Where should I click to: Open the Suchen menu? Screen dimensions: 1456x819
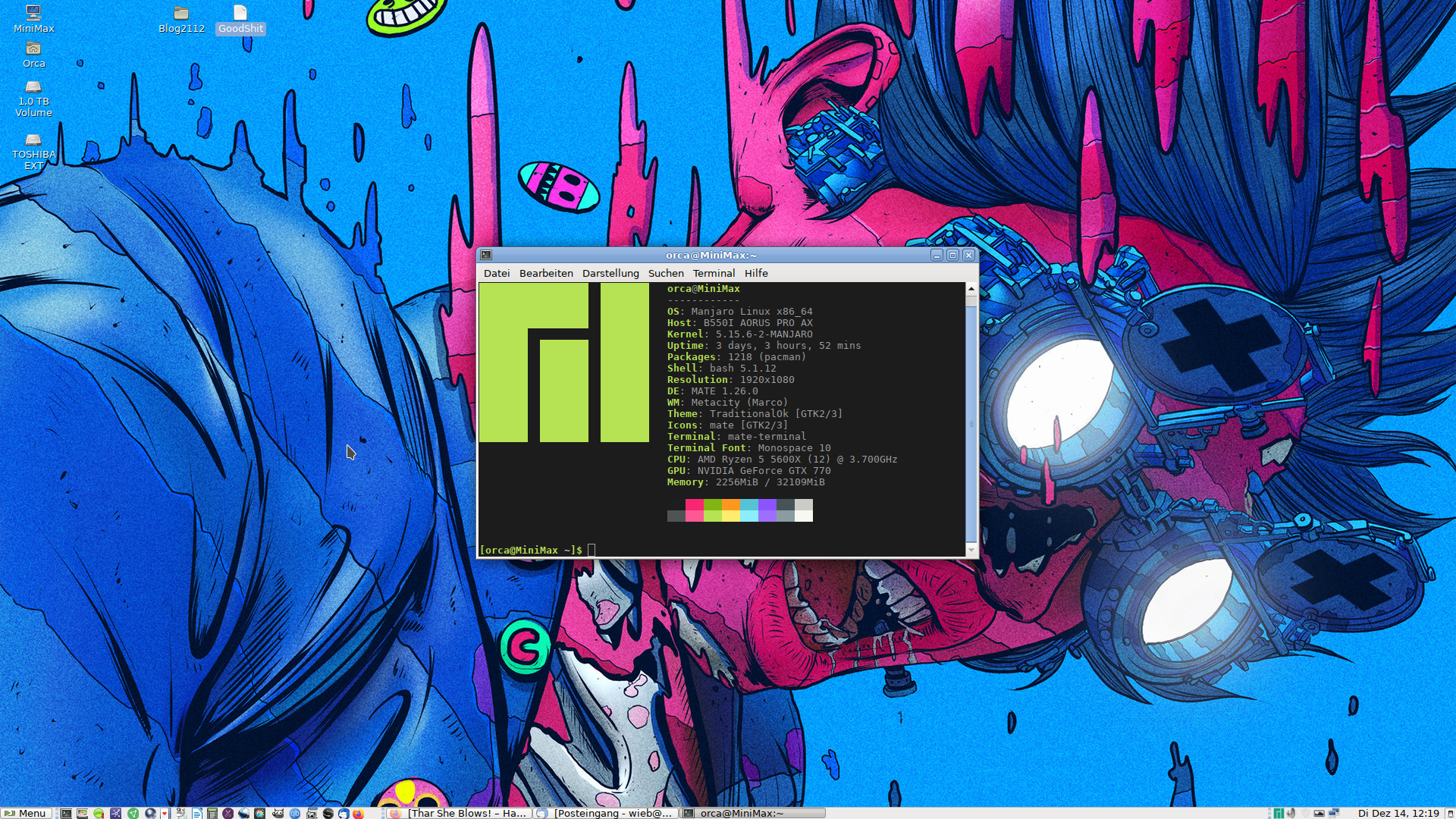click(x=666, y=273)
